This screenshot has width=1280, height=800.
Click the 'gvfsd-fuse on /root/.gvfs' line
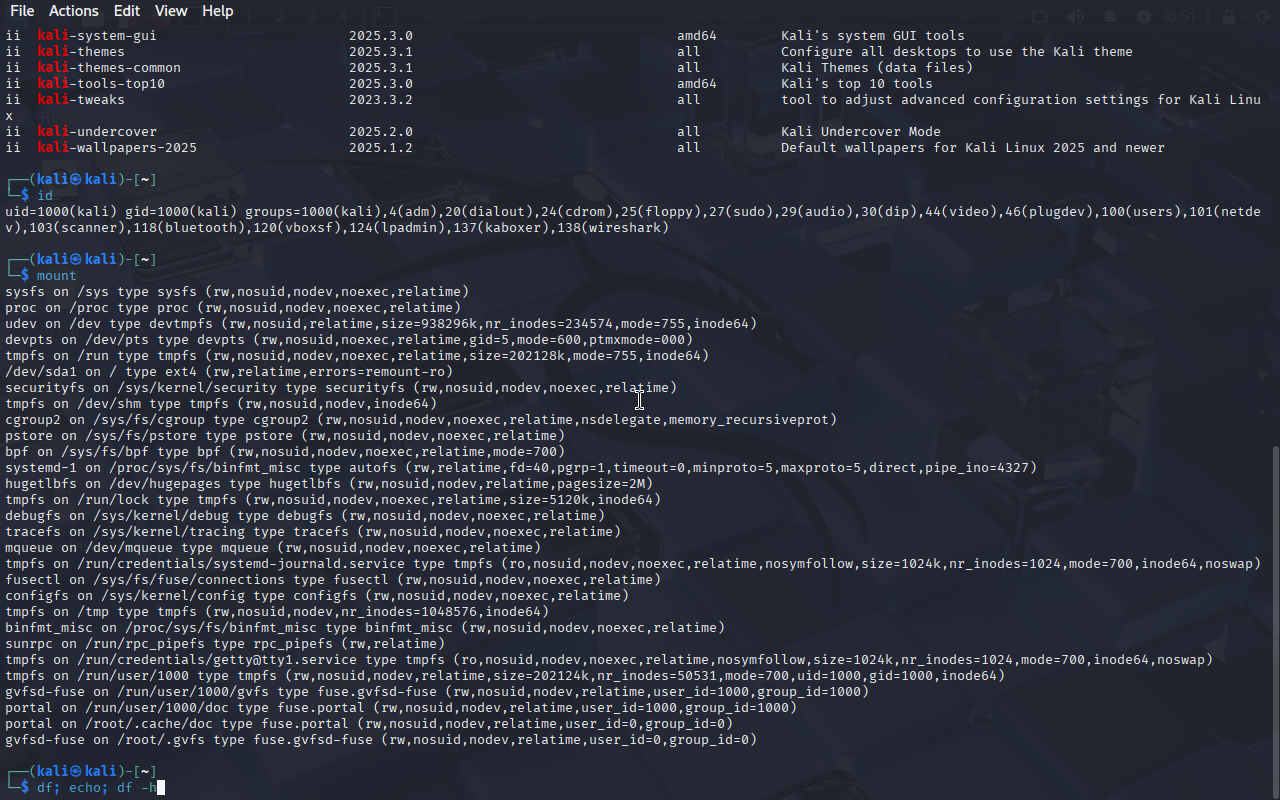pyautogui.click(x=381, y=740)
